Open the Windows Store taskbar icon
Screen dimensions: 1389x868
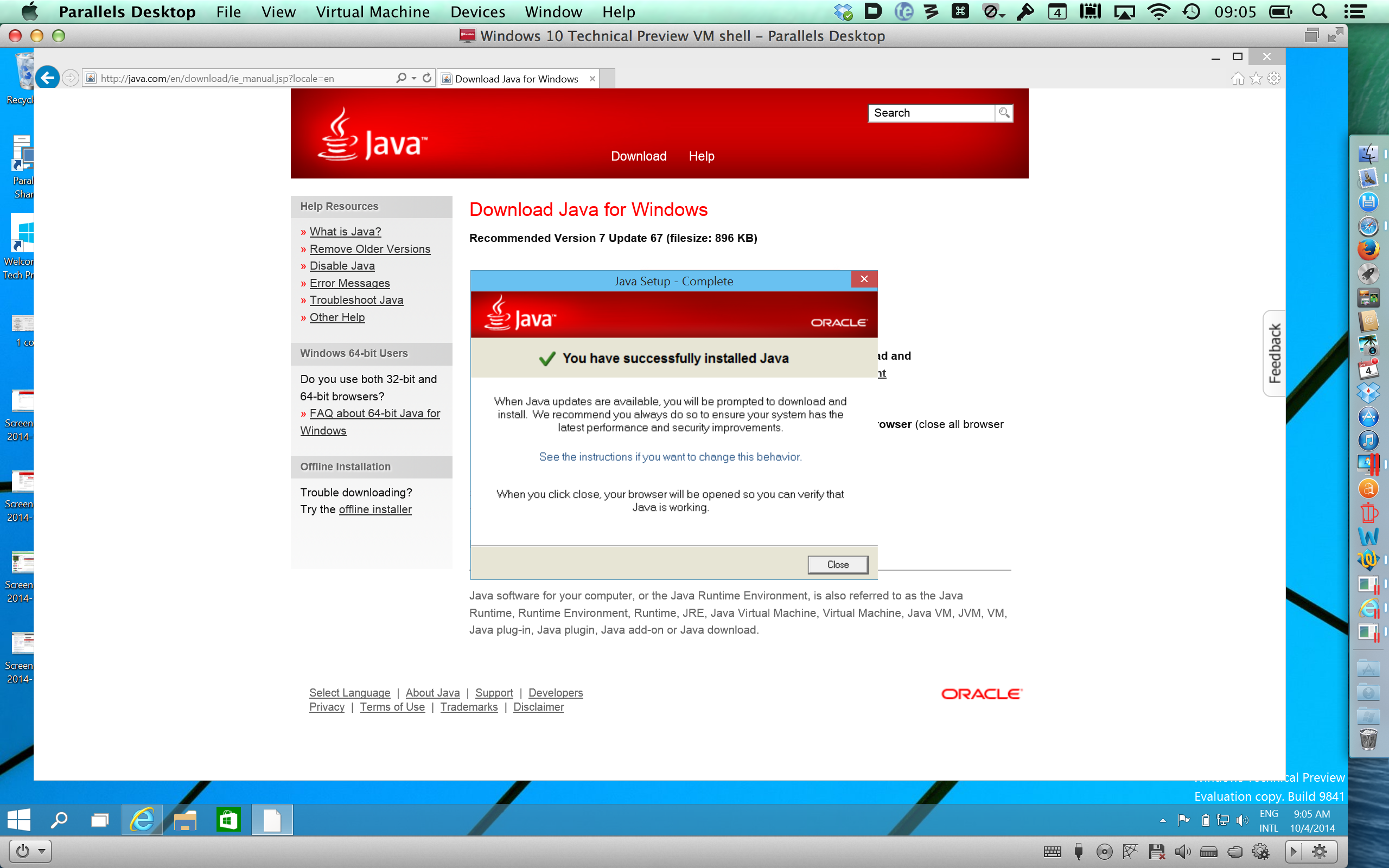coord(228,820)
